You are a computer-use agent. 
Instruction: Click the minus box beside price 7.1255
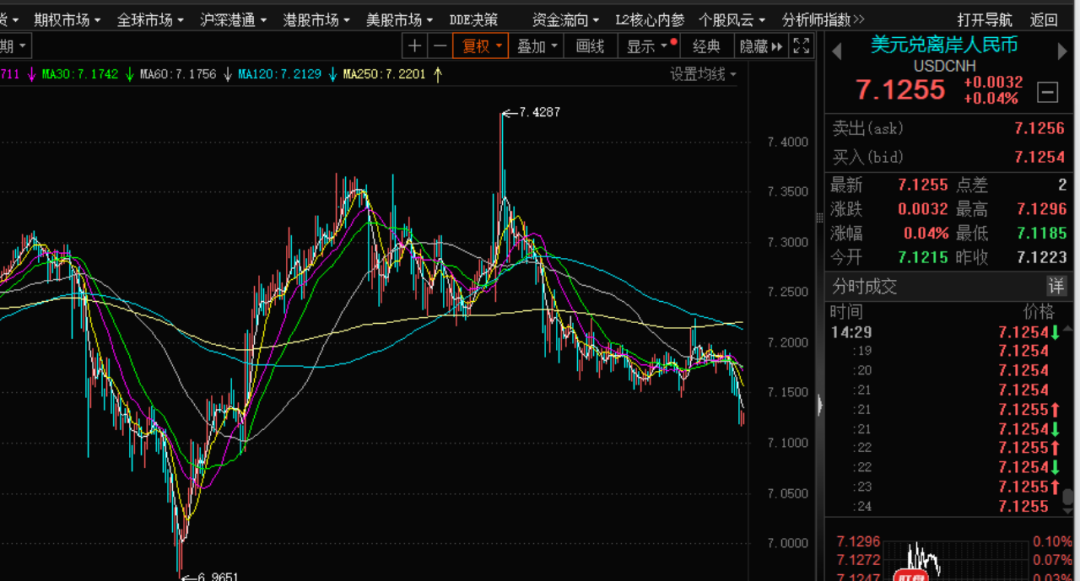tap(1047, 92)
